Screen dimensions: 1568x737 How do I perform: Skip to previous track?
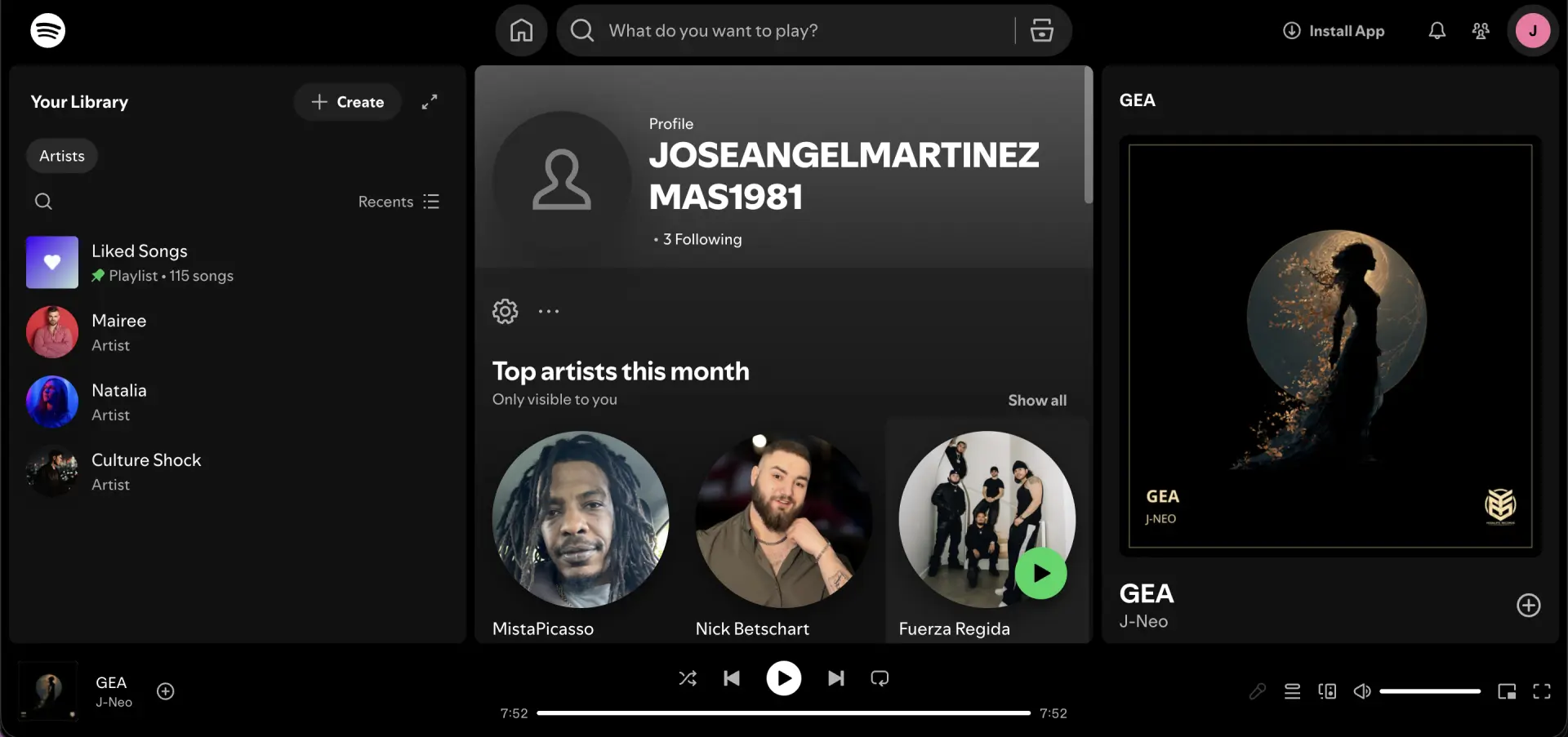pyautogui.click(x=732, y=678)
